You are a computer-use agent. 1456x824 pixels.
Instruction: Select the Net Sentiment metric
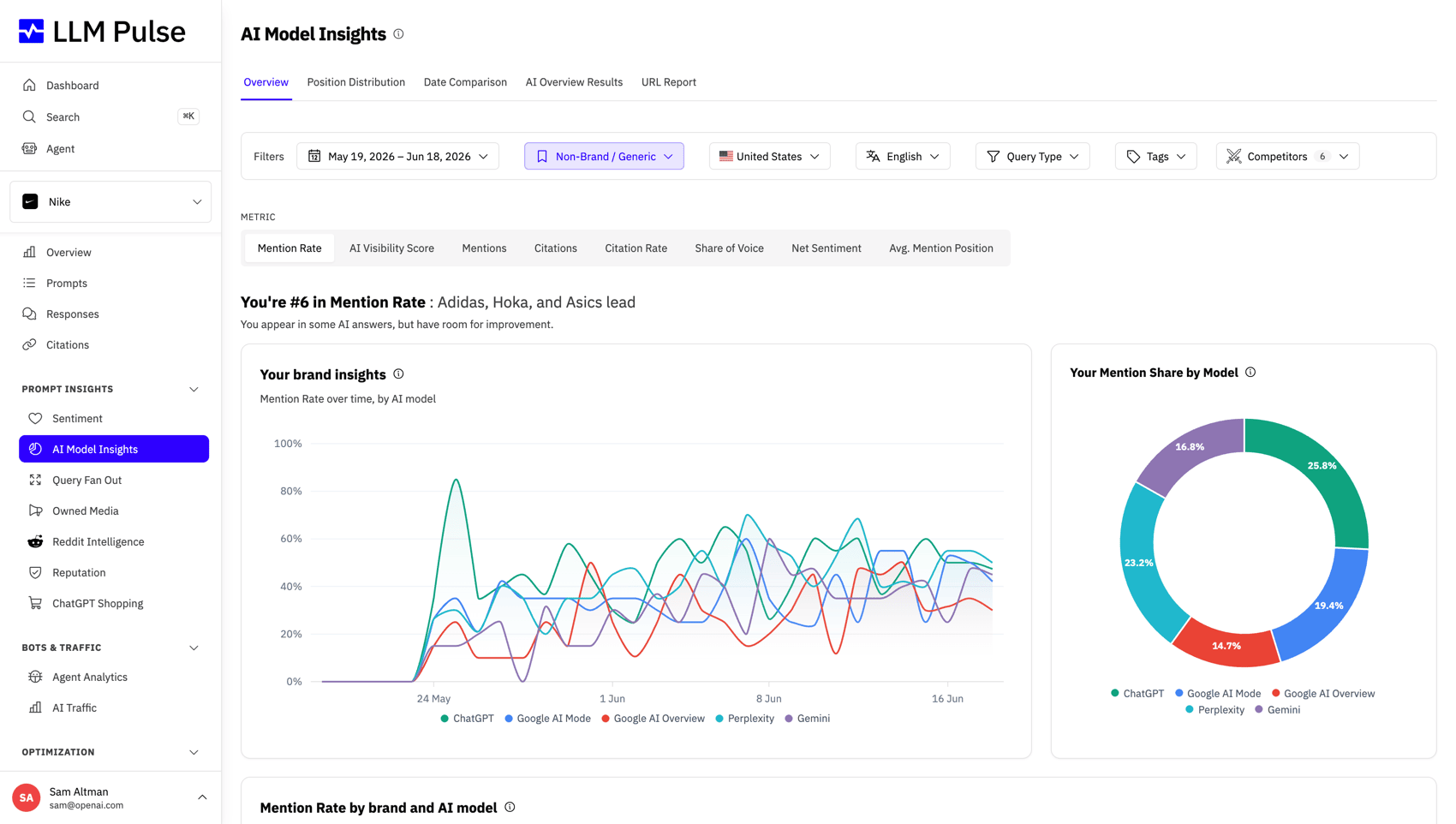826,248
